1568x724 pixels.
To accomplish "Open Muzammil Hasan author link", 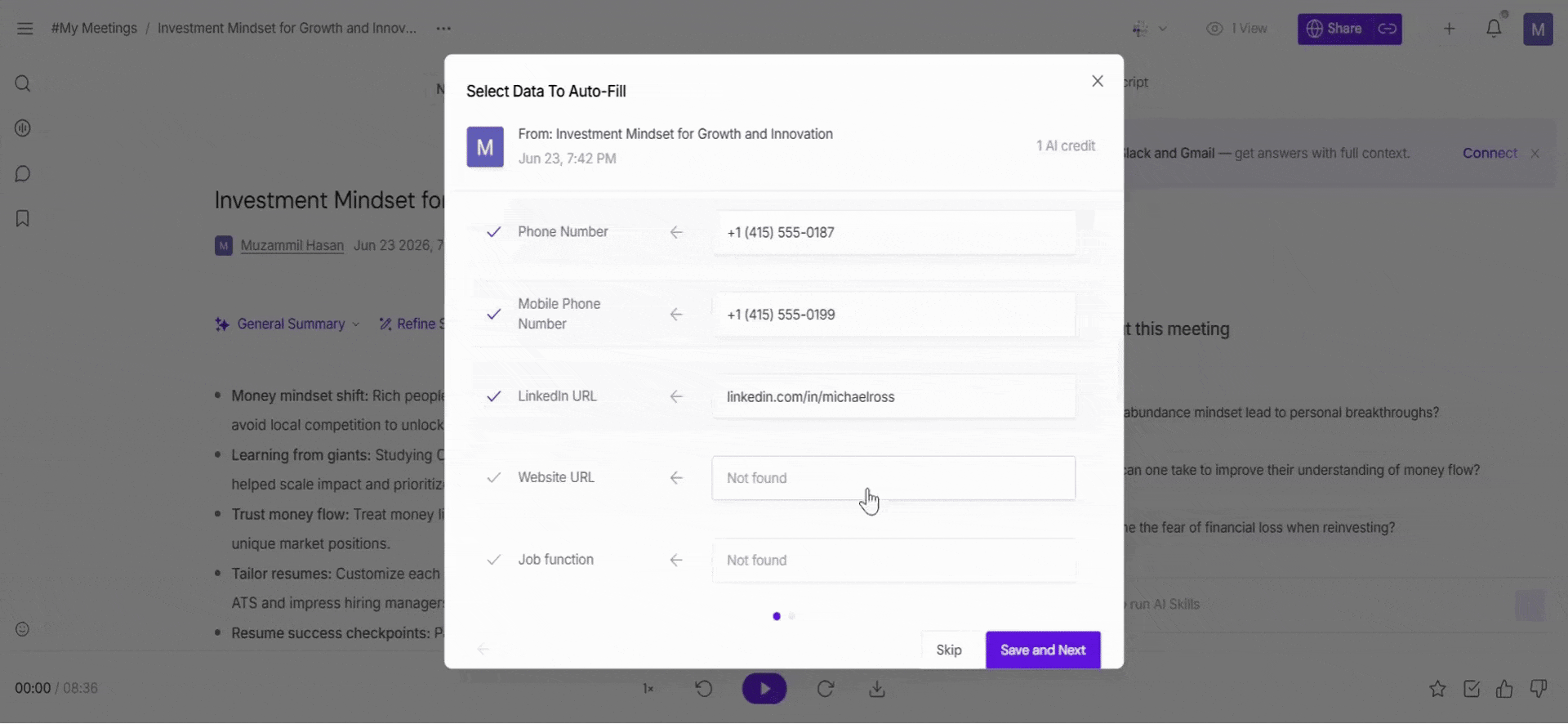I will point(292,246).
